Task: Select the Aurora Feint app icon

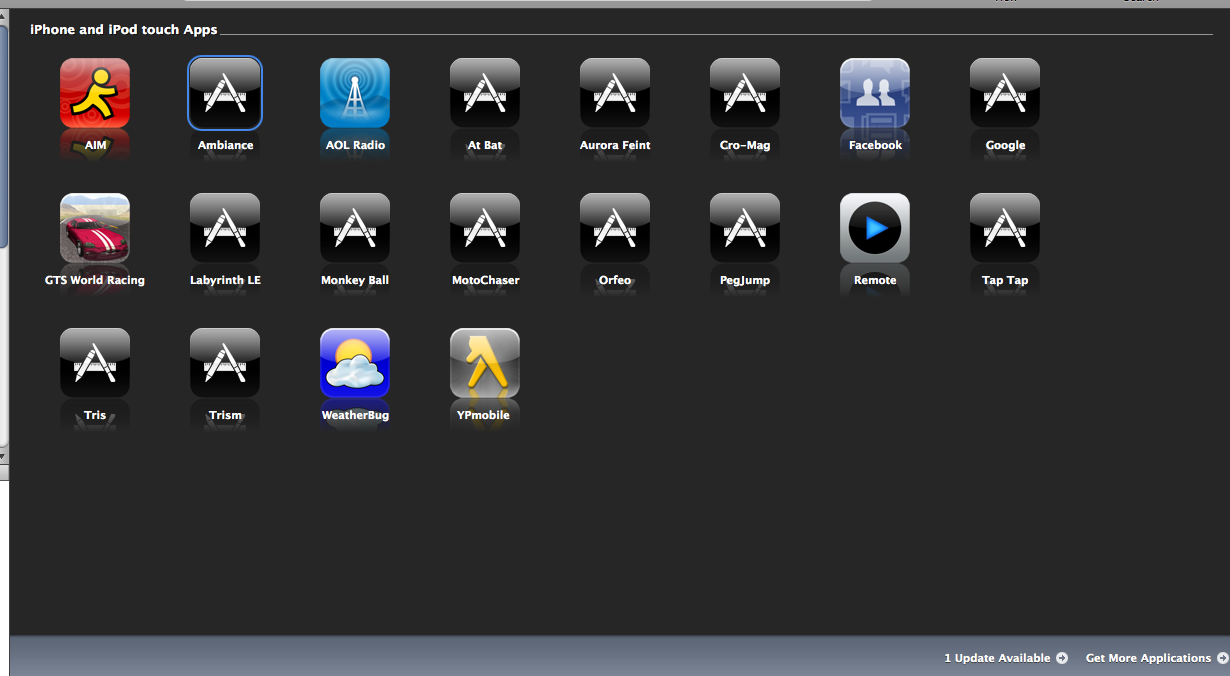Action: 615,93
